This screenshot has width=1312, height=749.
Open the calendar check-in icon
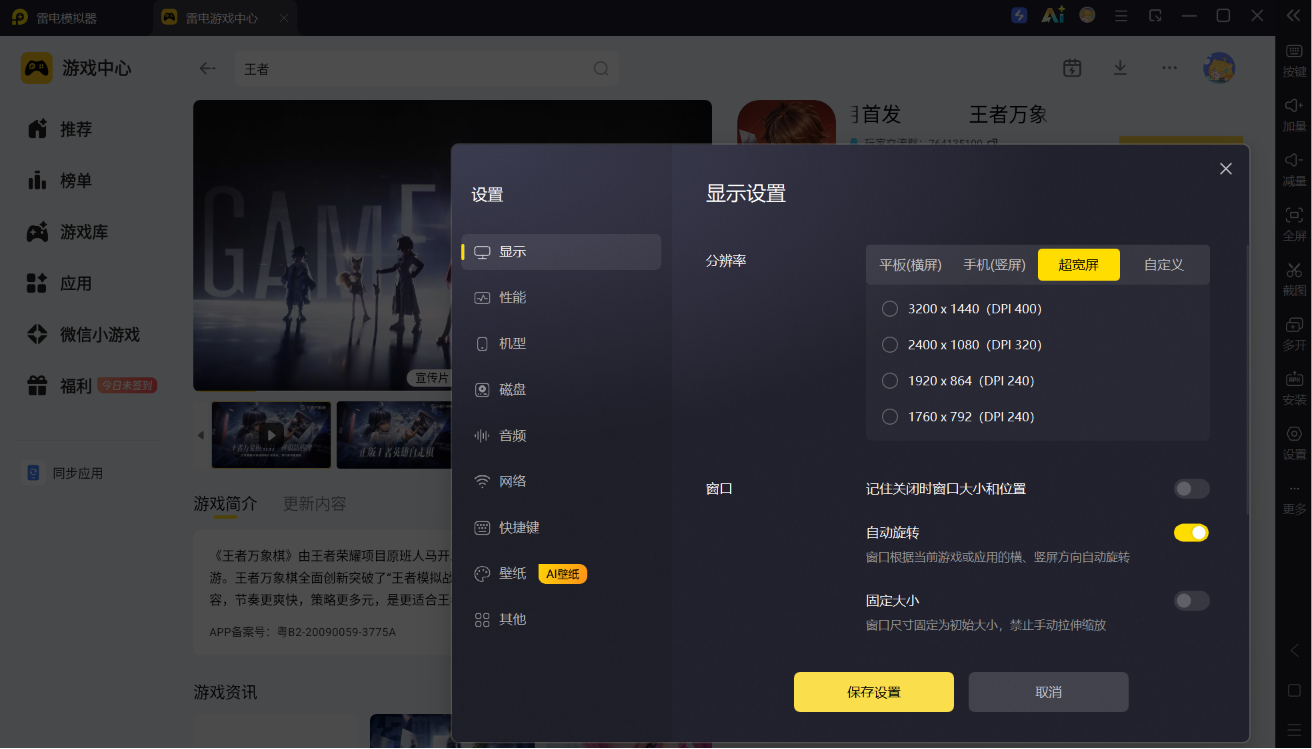click(1072, 68)
